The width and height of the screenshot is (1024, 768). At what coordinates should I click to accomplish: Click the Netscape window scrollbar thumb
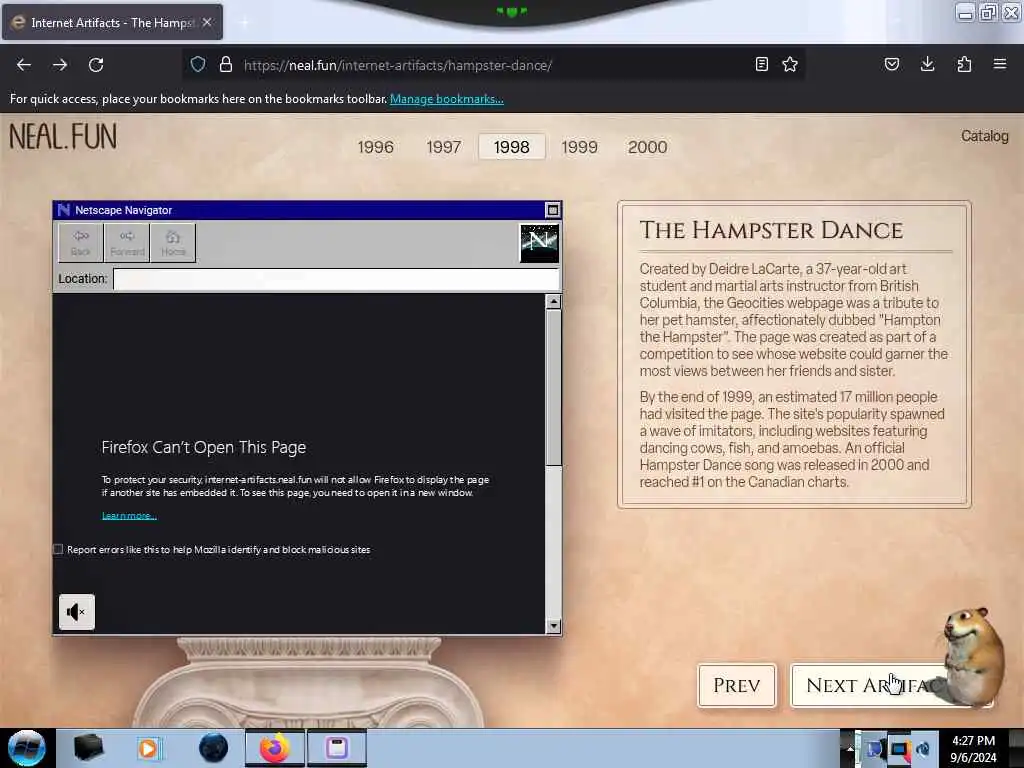pos(553,388)
